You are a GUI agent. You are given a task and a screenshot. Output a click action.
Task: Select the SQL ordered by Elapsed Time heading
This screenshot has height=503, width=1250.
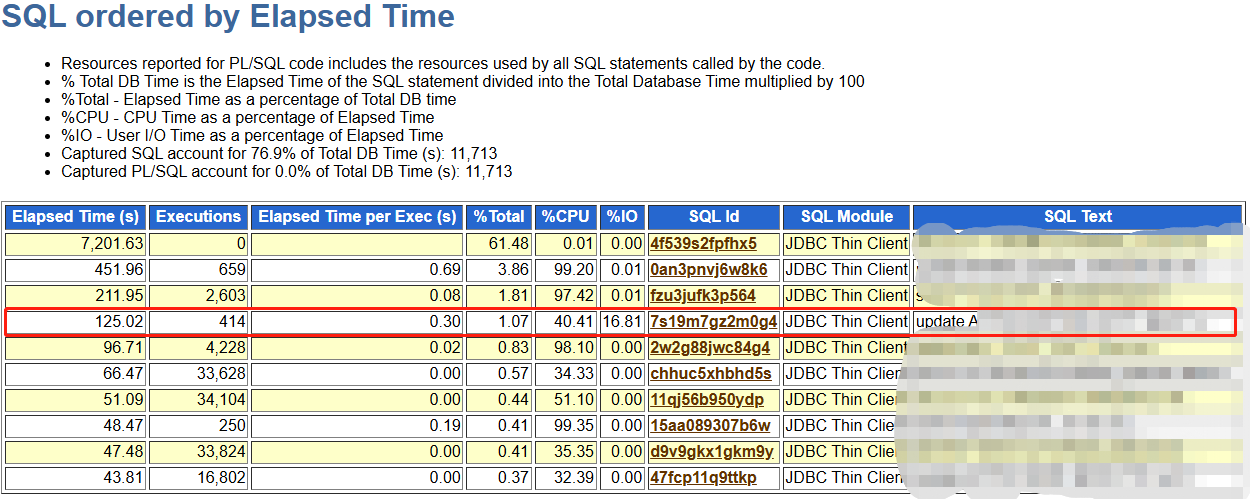coord(228,17)
